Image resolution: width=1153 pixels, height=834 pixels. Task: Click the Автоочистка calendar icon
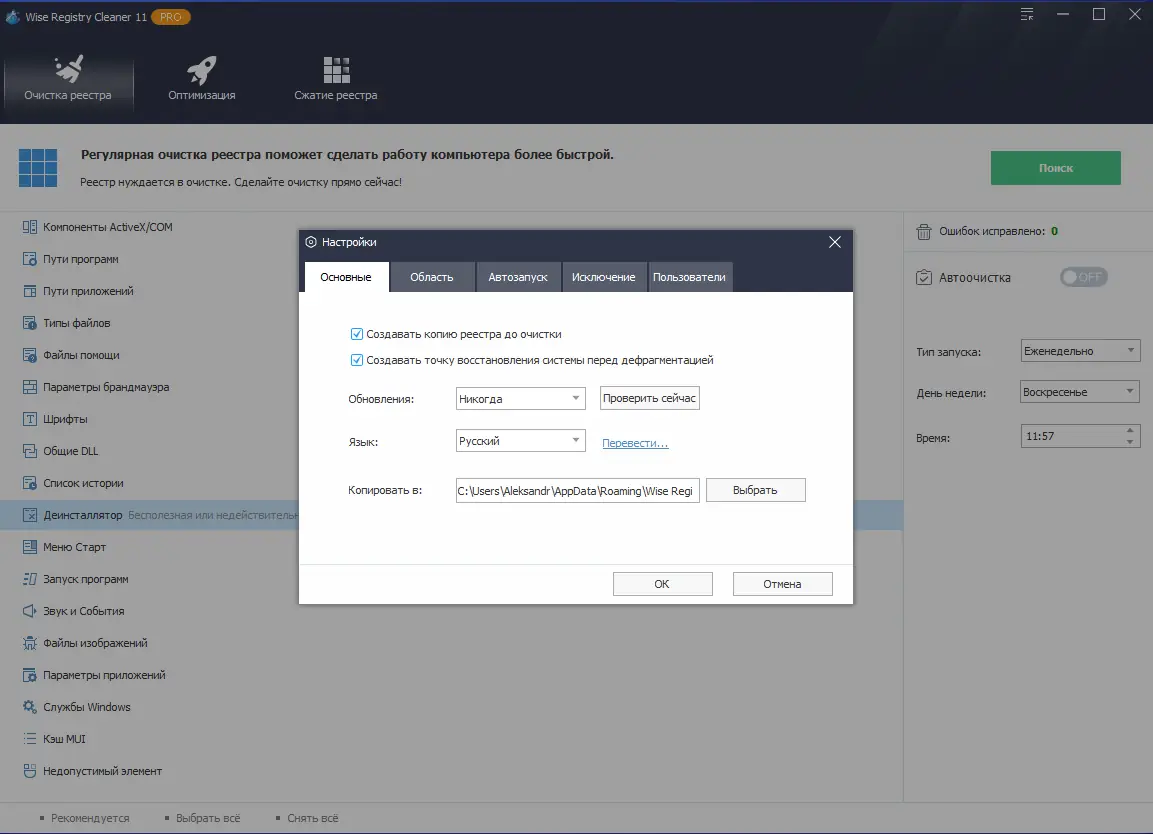coord(924,277)
